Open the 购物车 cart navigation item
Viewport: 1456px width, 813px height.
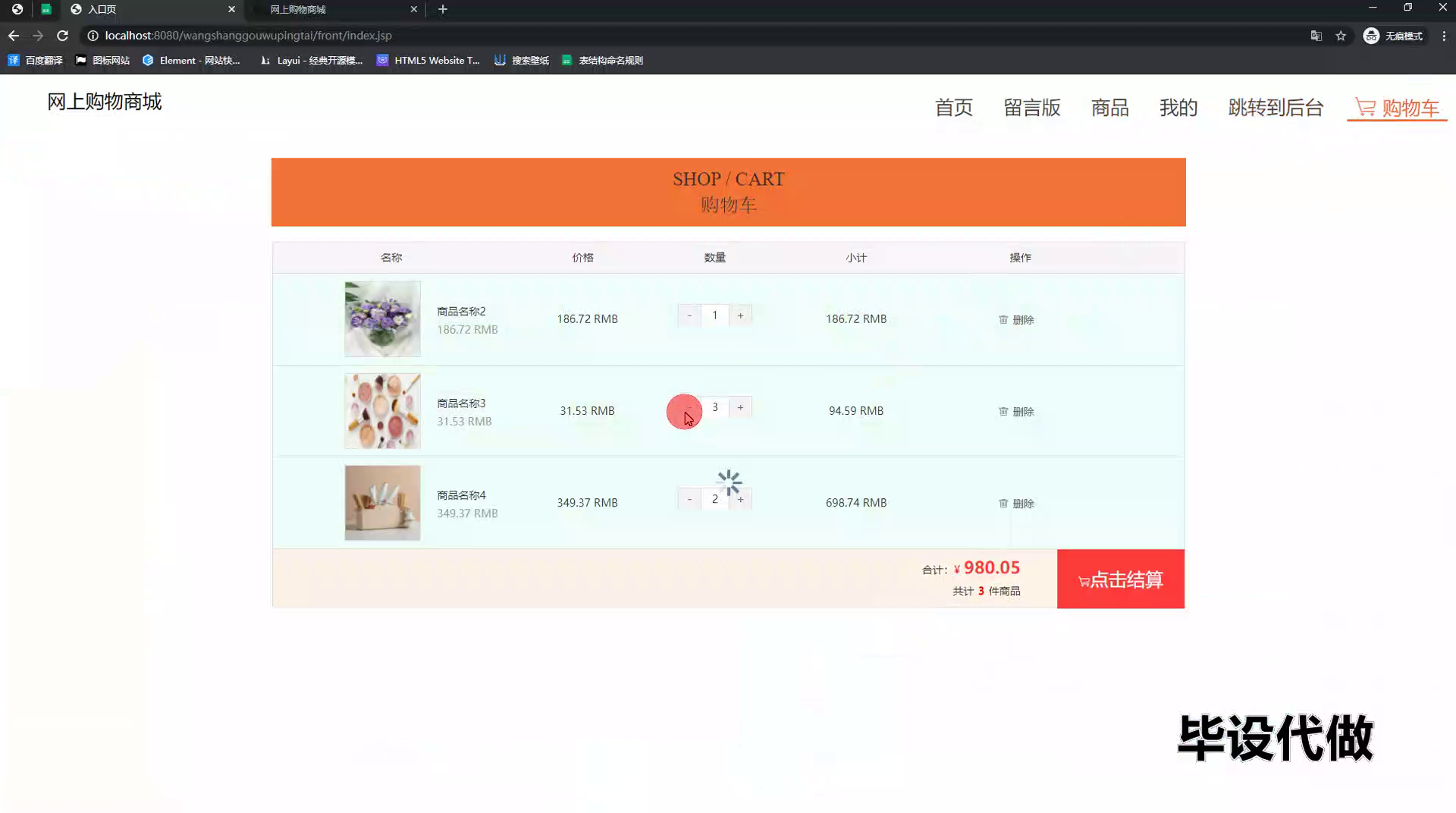pos(1397,108)
